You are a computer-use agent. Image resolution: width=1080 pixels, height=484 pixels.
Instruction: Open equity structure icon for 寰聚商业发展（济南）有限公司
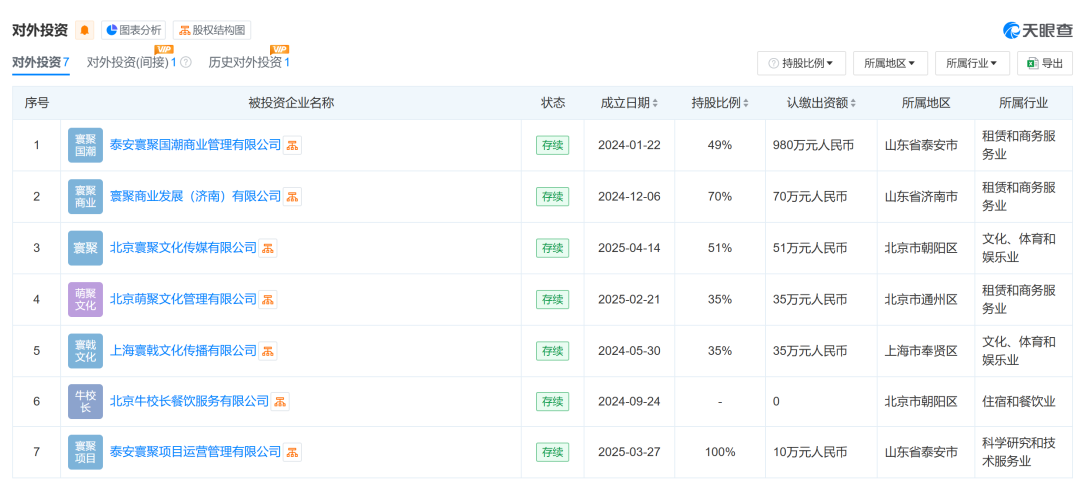click(293, 196)
